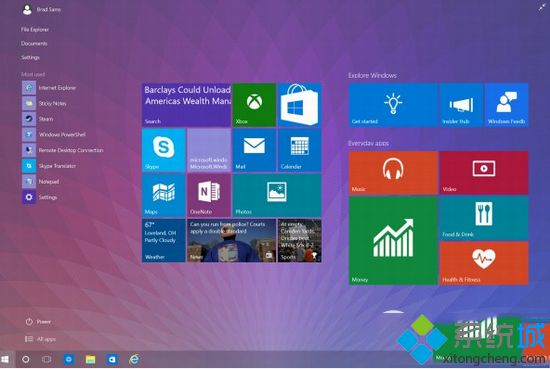Open the Get started tile

(393, 105)
